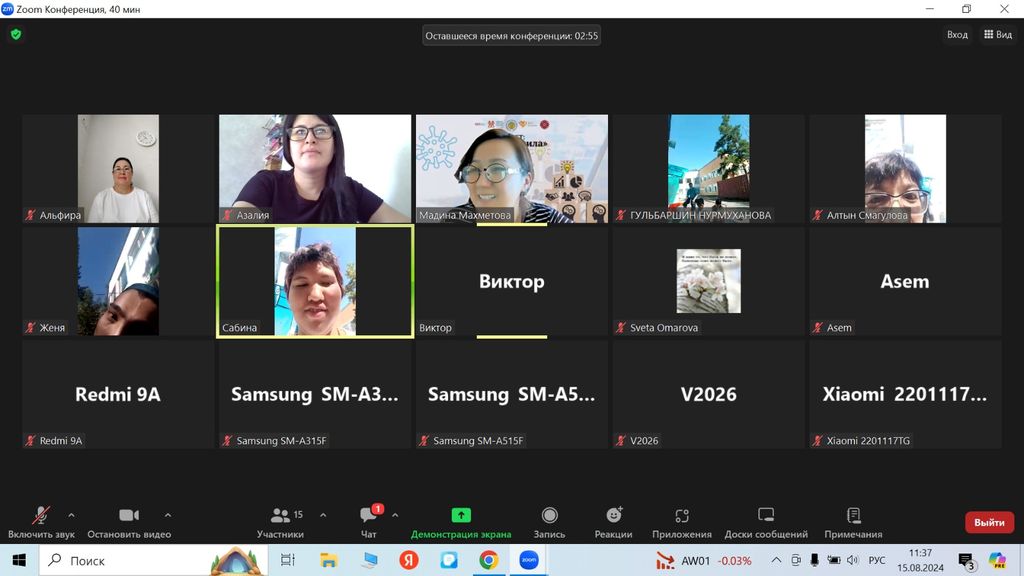Click the Вход sign-in item
1024x576 pixels.
pyautogui.click(x=957, y=35)
